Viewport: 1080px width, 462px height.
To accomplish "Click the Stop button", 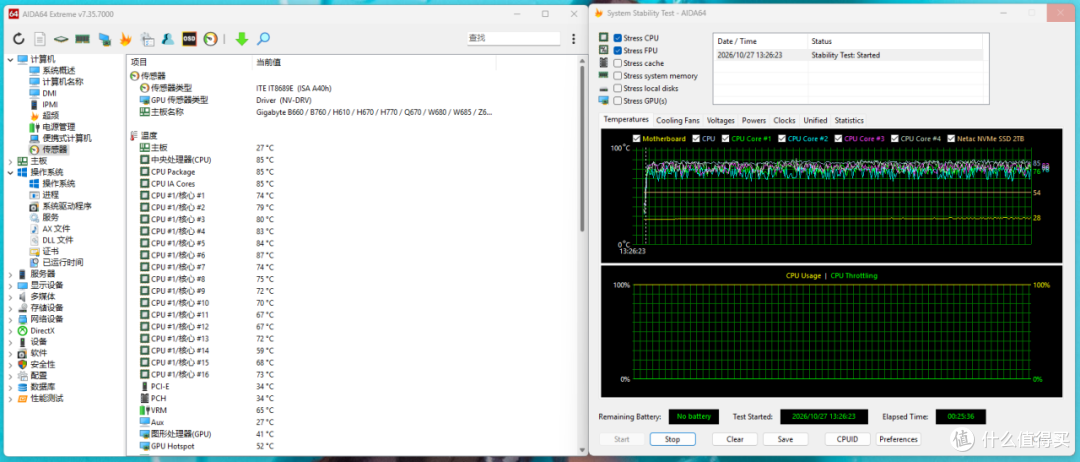I will point(673,439).
